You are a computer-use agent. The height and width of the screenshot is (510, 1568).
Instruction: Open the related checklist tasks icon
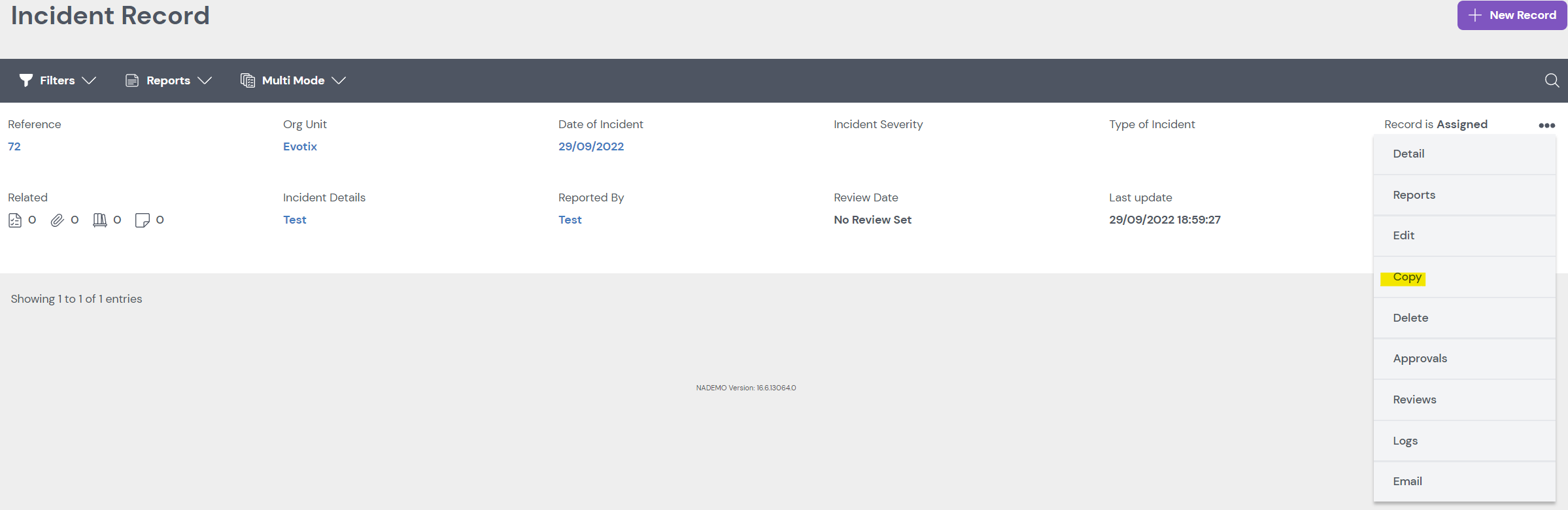click(x=15, y=220)
